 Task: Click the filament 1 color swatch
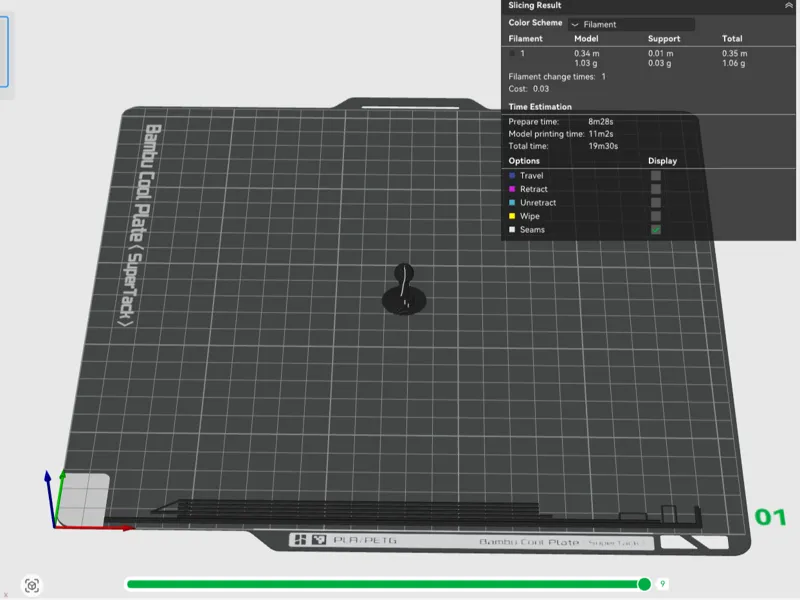click(512, 53)
